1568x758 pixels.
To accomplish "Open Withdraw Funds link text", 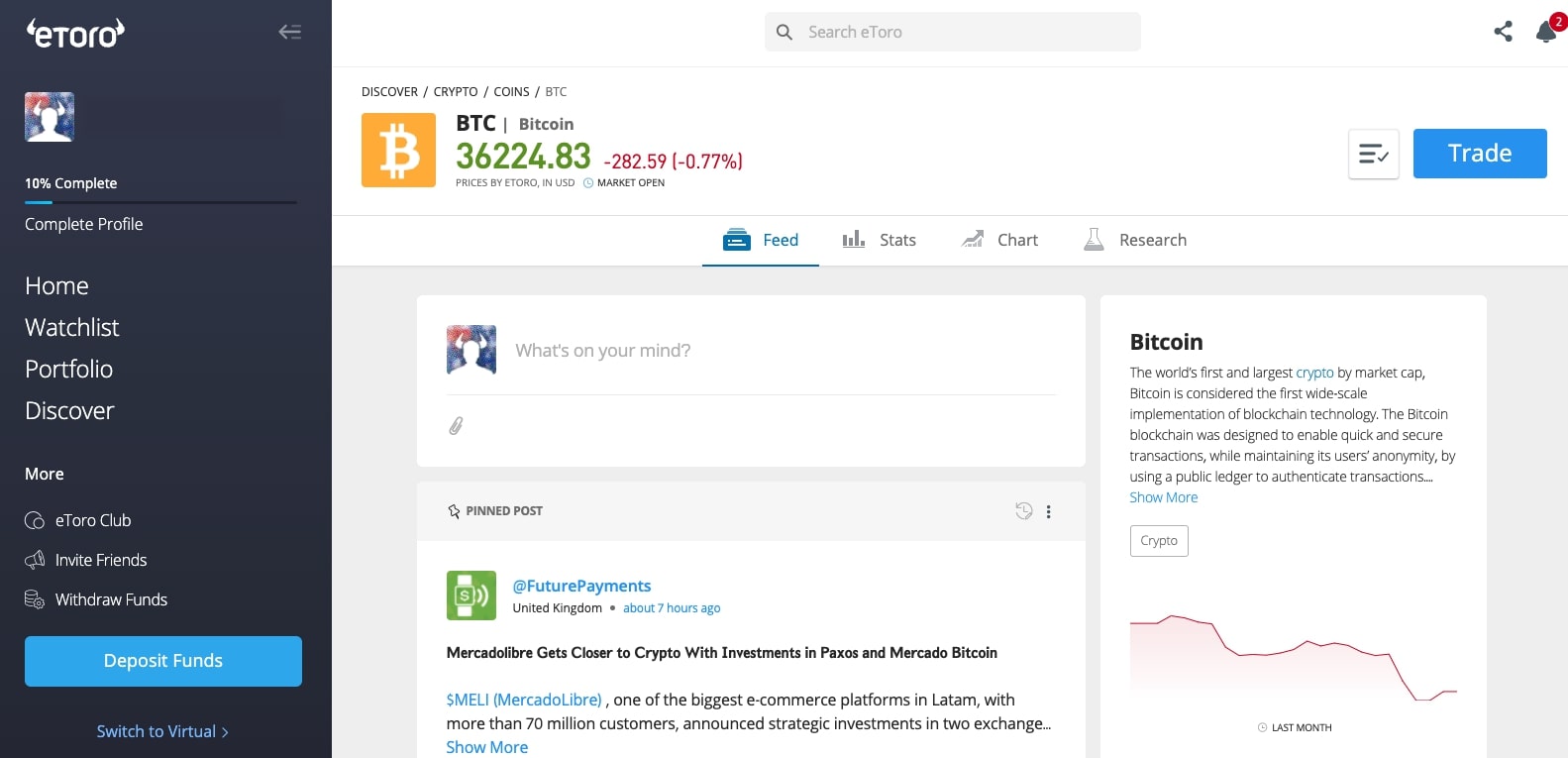I will 111,599.
